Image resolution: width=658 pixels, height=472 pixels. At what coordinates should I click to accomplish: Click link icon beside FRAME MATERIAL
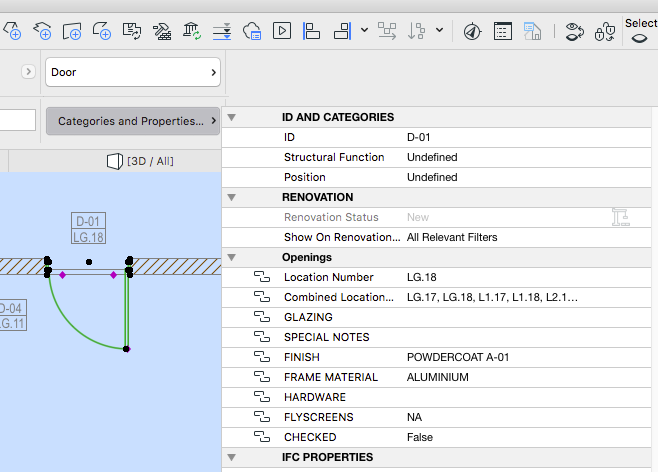262,377
